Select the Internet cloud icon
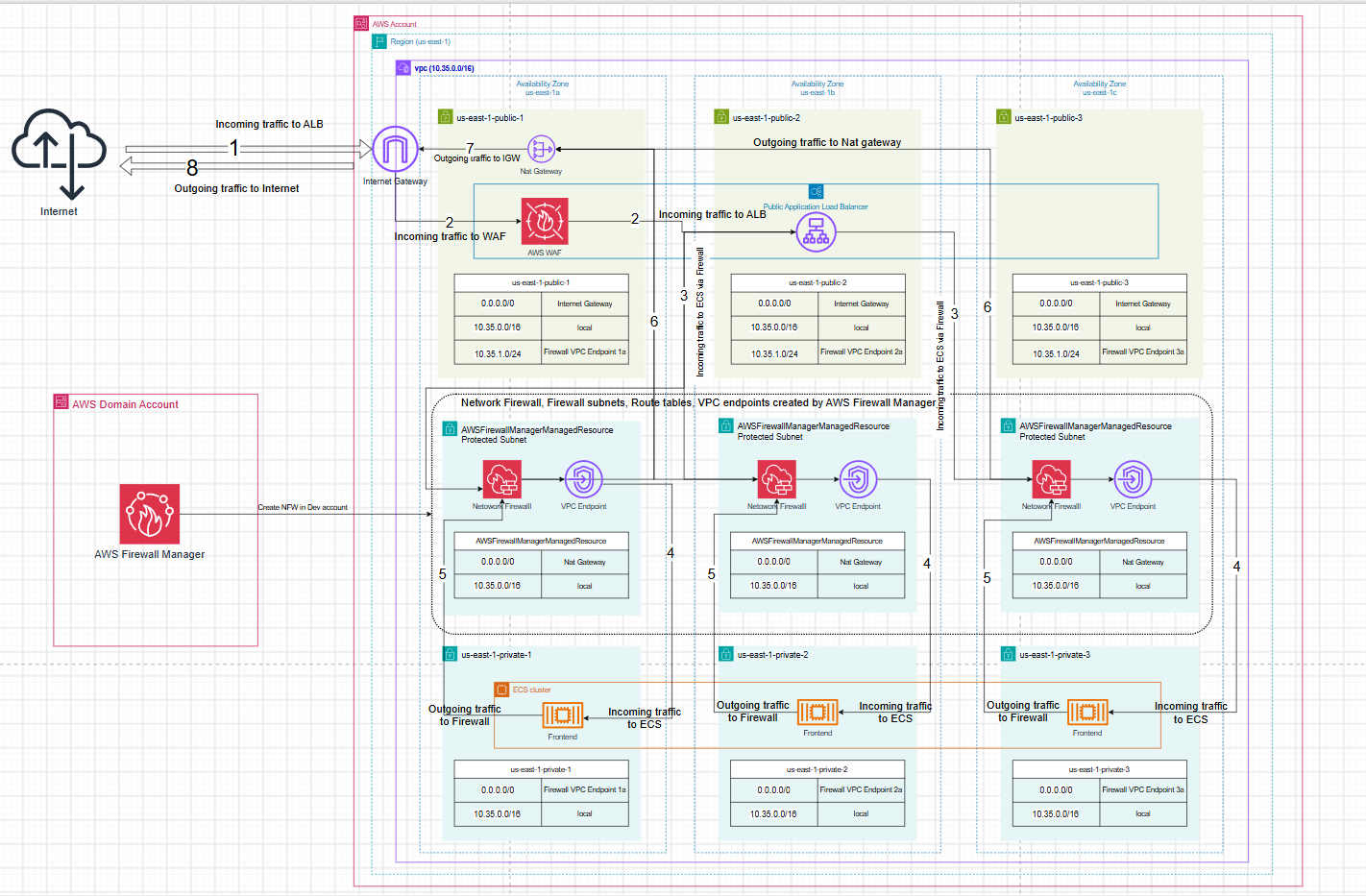 pyautogui.click(x=59, y=154)
